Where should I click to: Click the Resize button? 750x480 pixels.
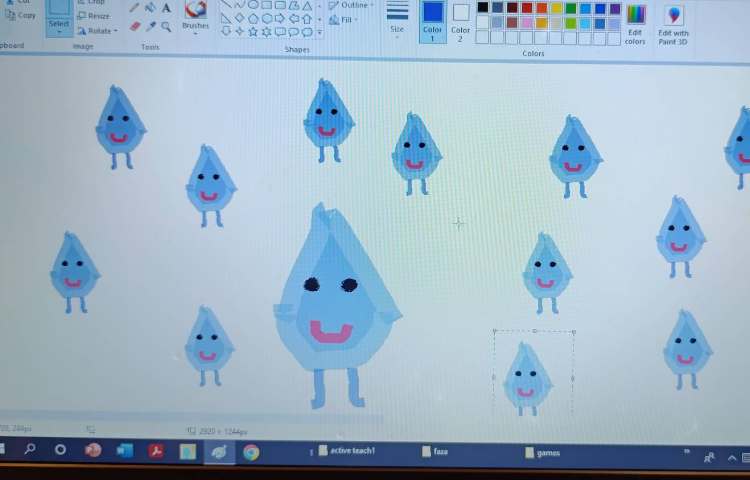click(94, 16)
